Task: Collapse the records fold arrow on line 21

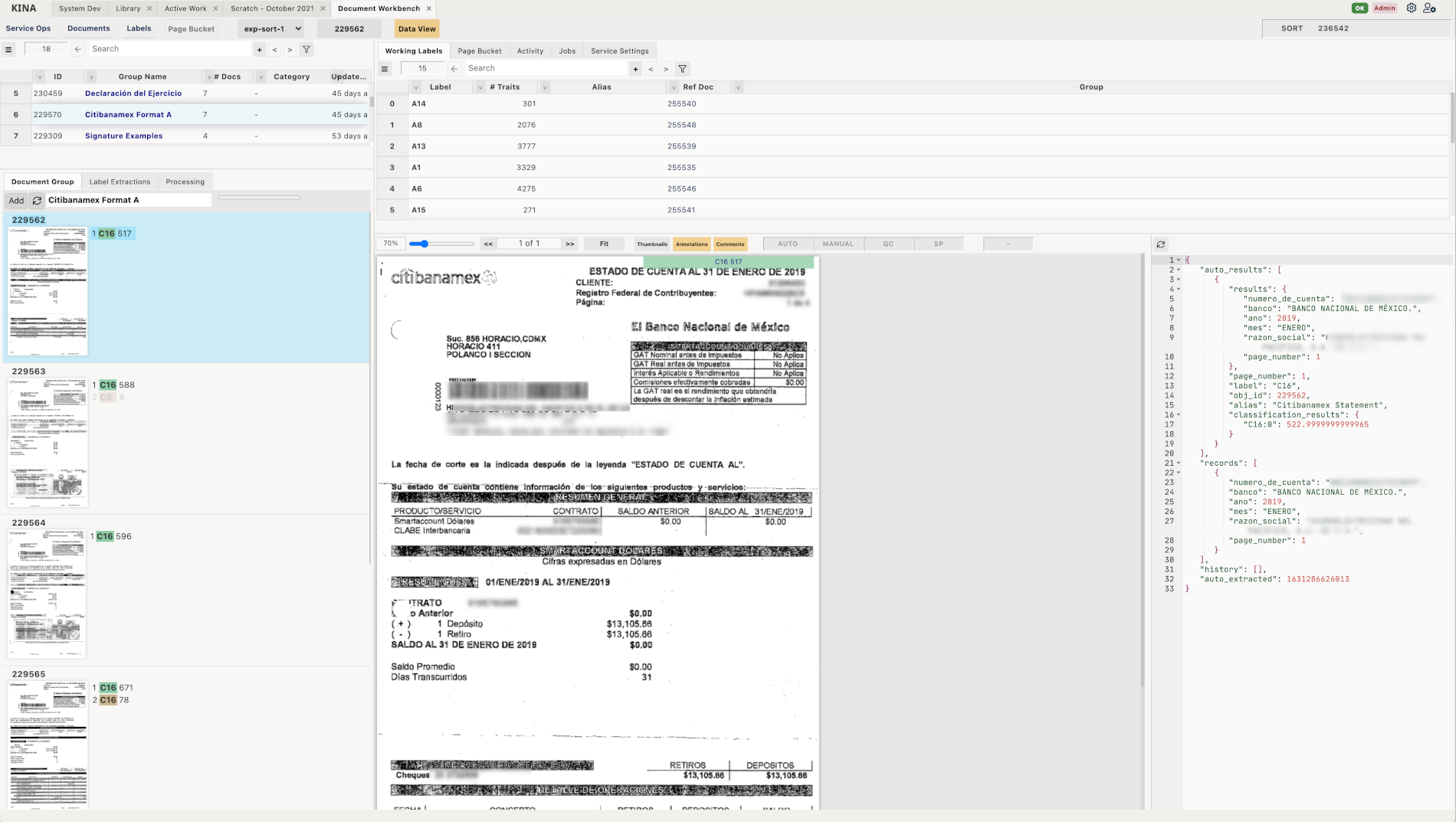Action: coord(1179,463)
